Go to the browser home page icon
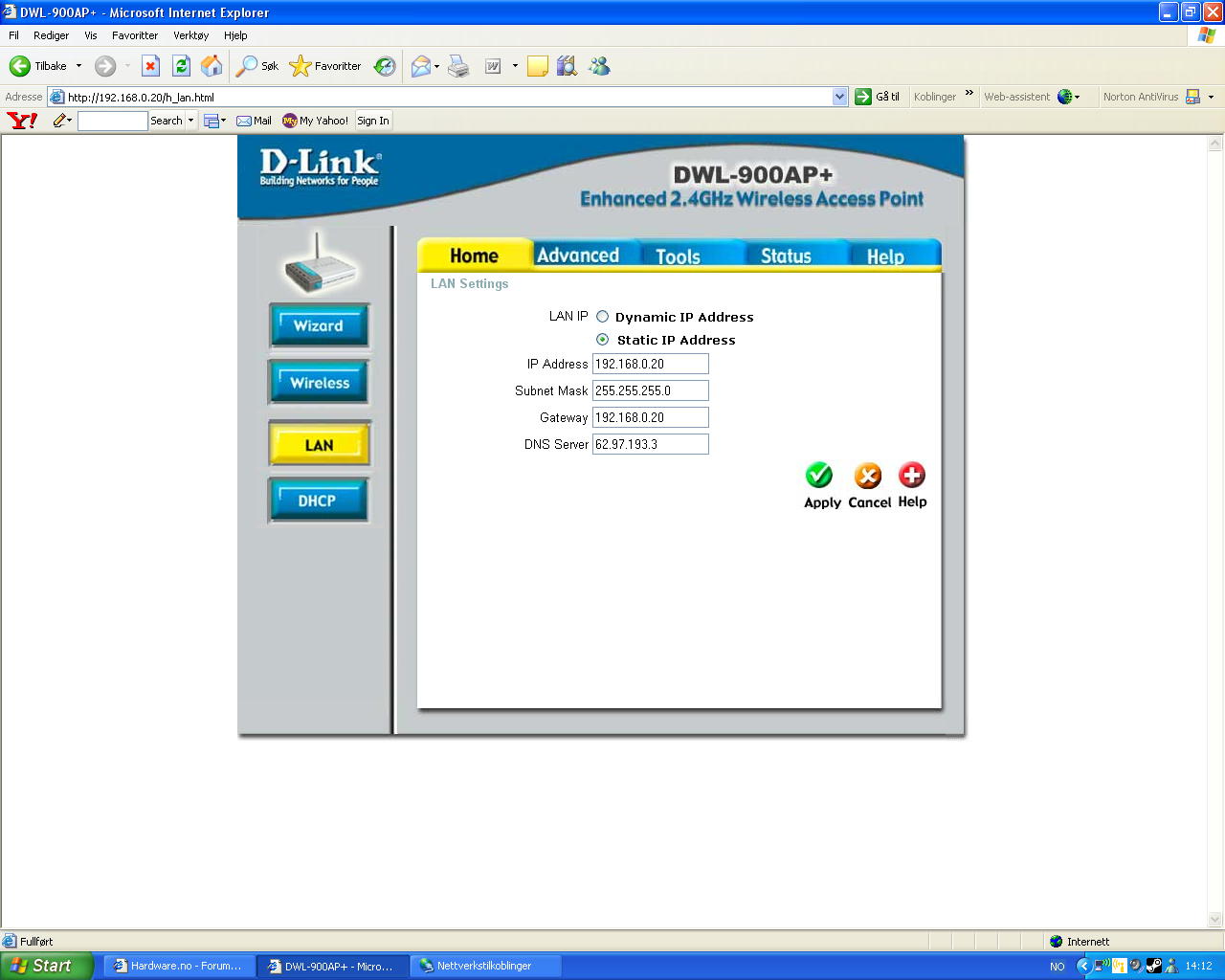This screenshot has width=1225, height=980. tap(212, 66)
